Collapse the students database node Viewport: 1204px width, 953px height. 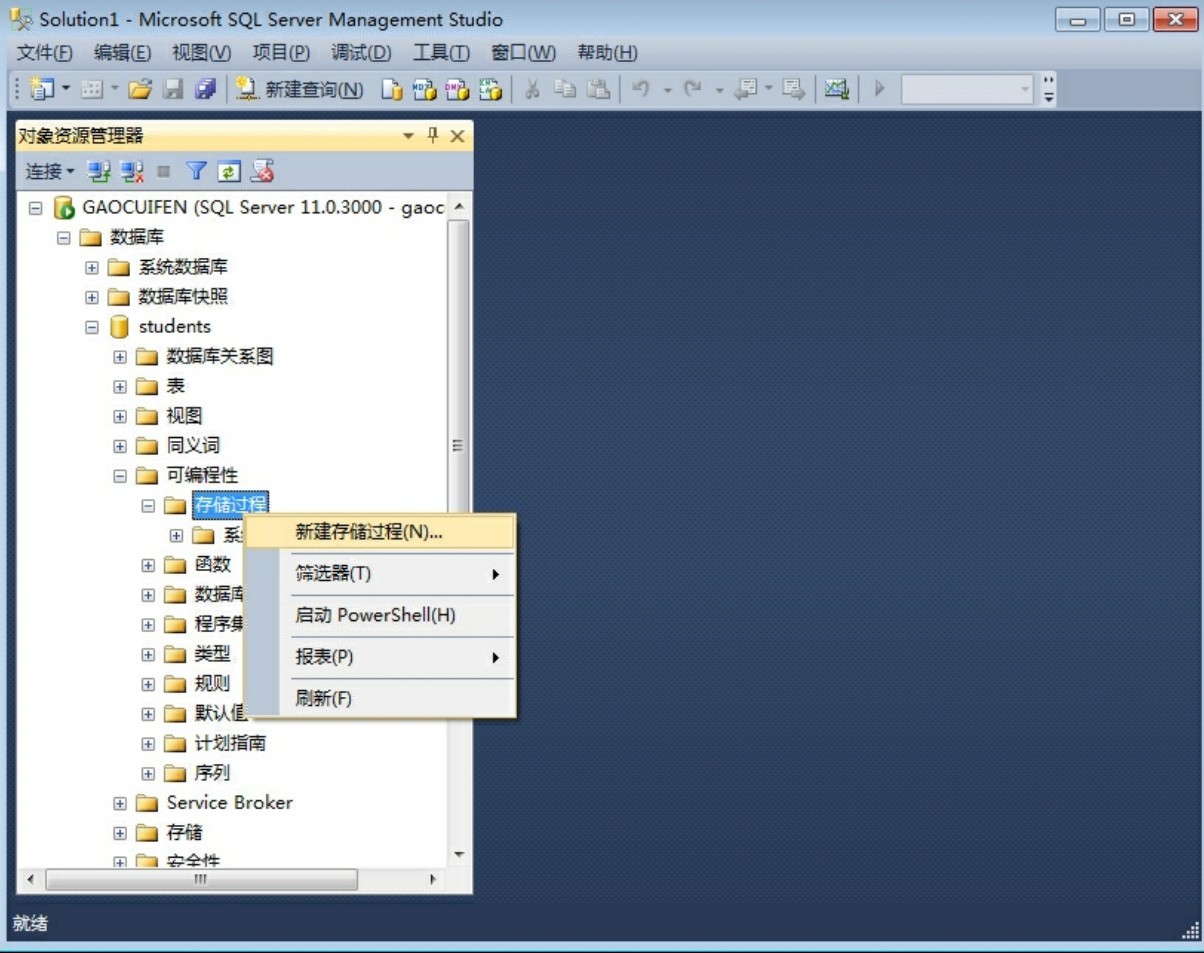tap(92, 327)
